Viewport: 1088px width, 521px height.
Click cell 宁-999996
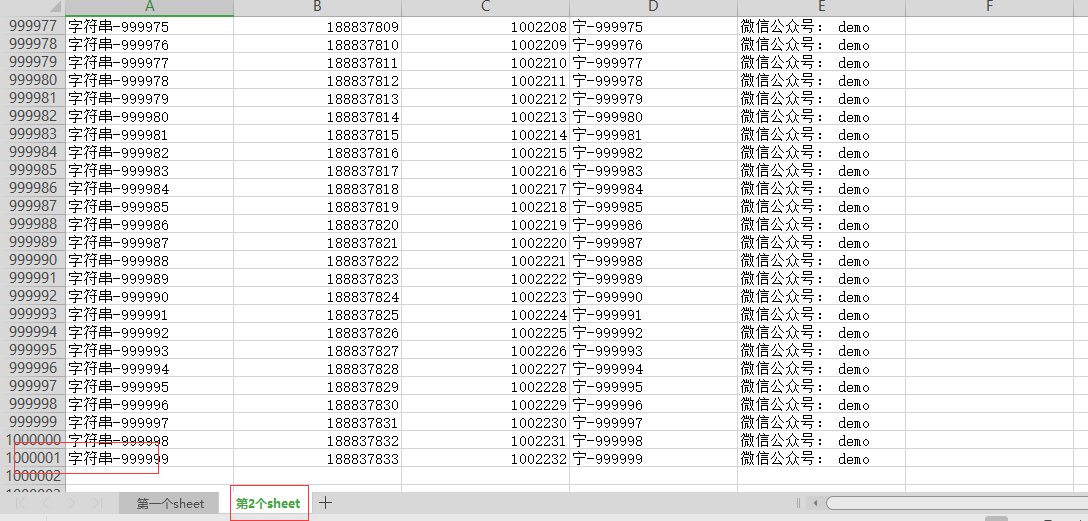click(653, 404)
